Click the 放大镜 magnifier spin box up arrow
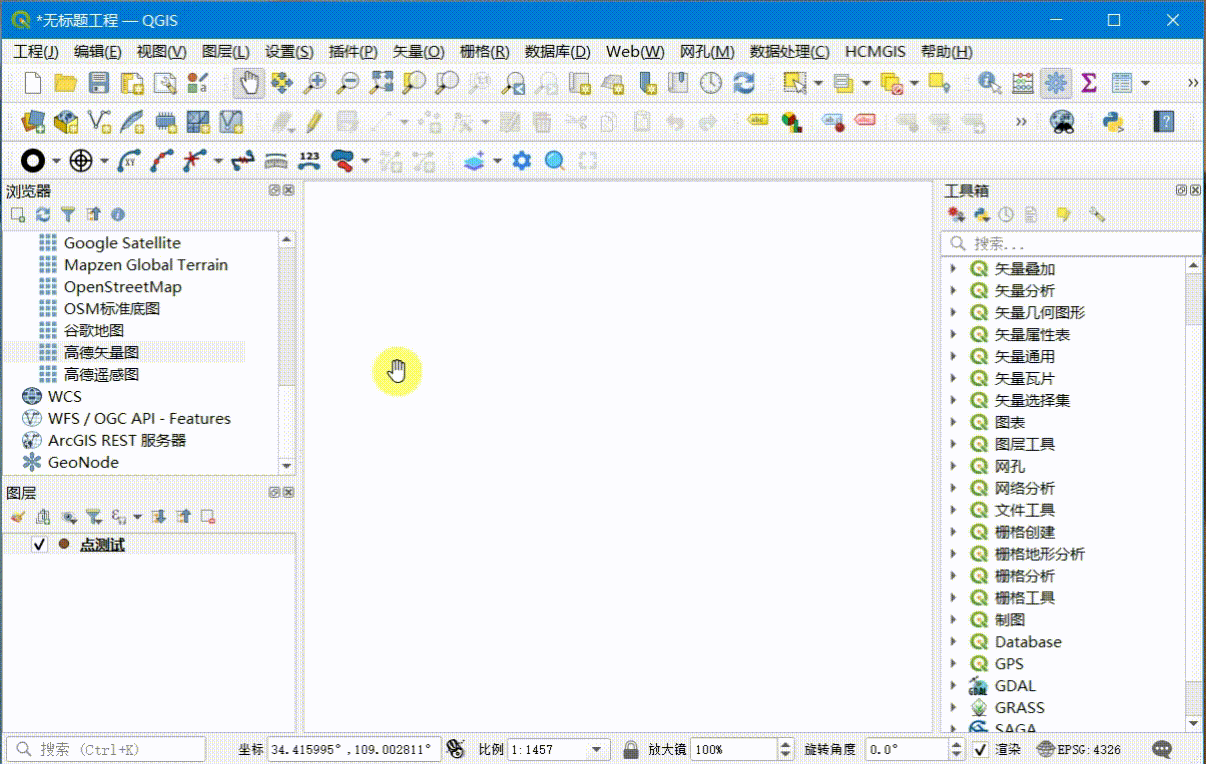This screenshot has width=1206, height=764. (785, 744)
